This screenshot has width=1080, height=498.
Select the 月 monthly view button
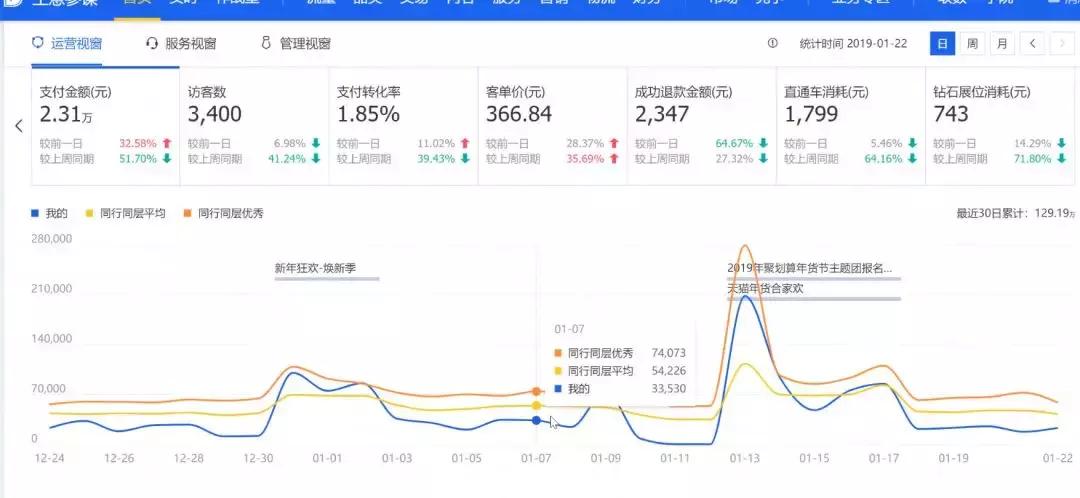pyautogui.click(x=1002, y=43)
